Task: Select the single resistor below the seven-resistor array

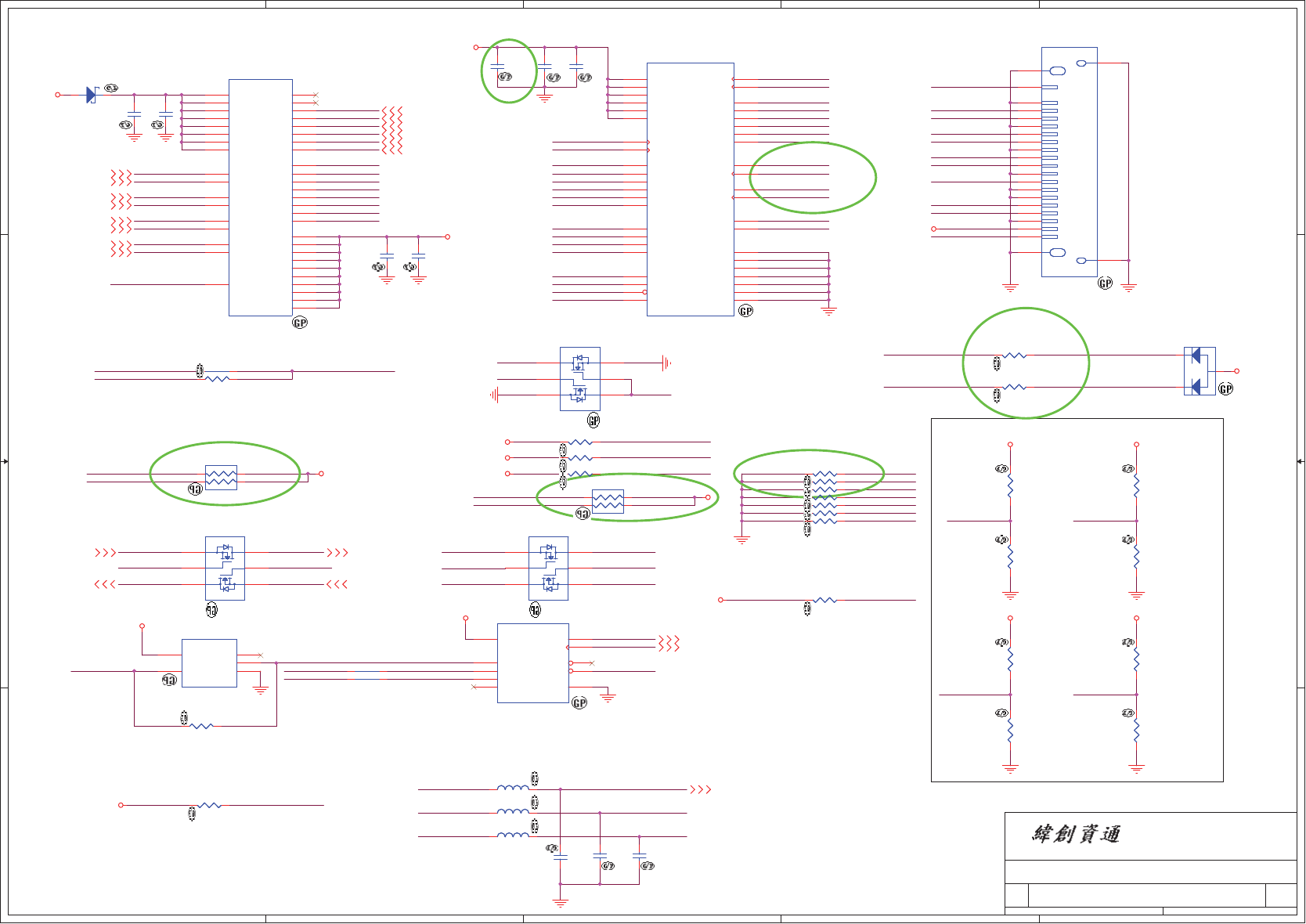Action: (x=825, y=600)
